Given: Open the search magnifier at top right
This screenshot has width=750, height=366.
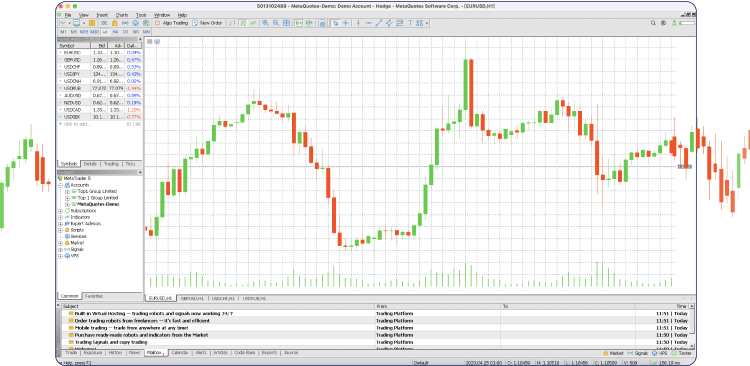Looking at the screenshot, I should 653,23.
